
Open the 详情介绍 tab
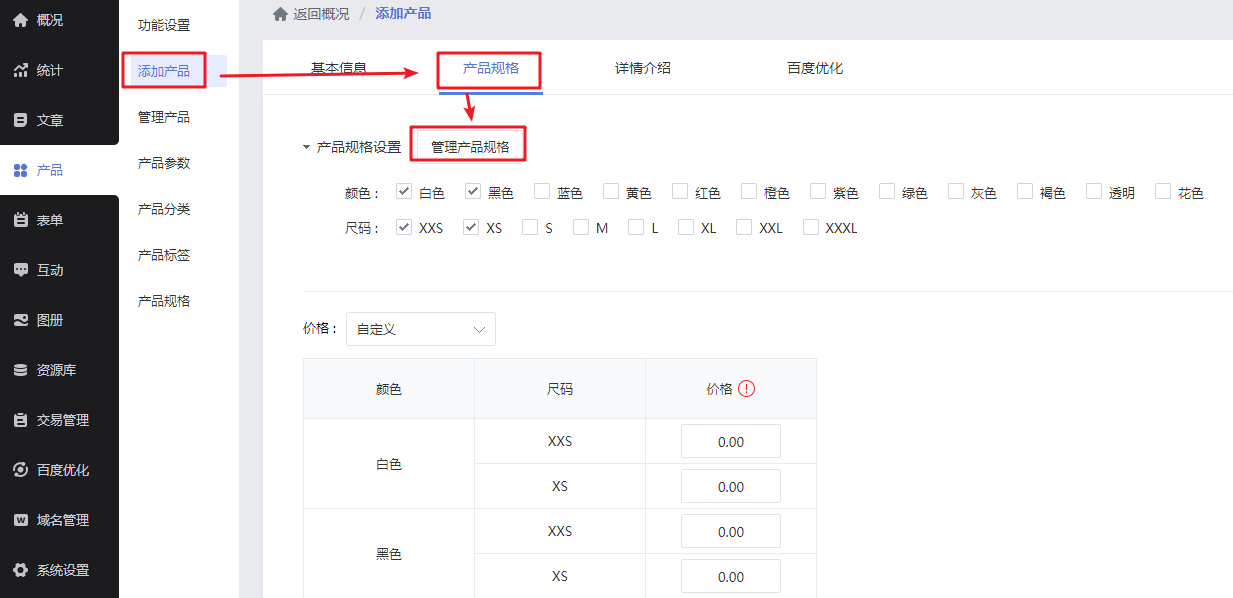point(643,68)
